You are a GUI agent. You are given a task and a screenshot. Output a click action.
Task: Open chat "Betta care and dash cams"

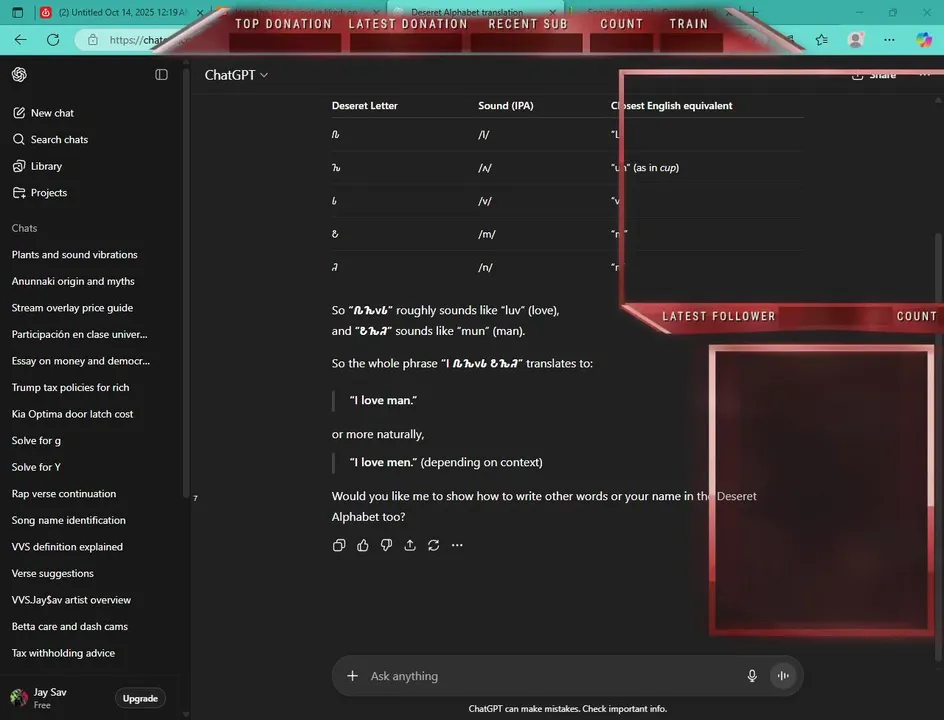(70, 627)
